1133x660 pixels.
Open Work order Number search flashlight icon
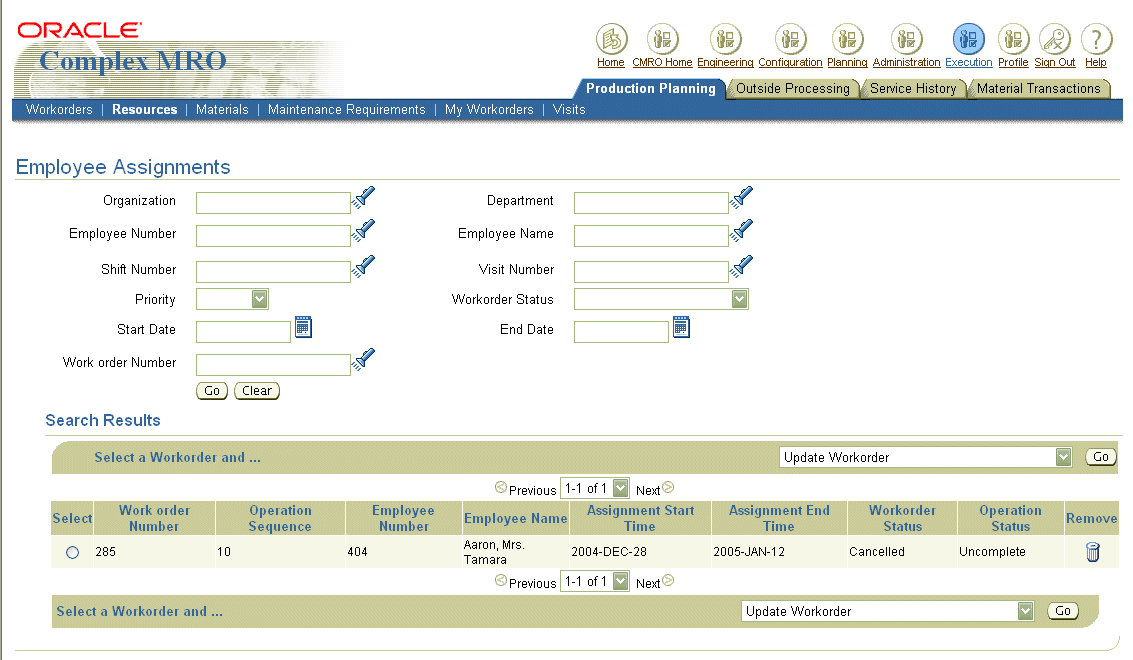(x=363, y=359)
